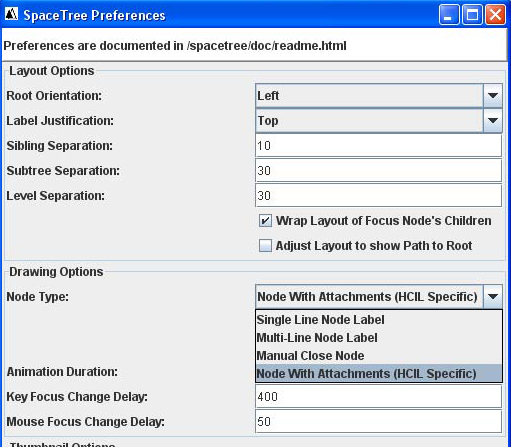Click the Key Focus Change Delay label
The height and width of the screenshot is (447, 511).
point(77,397)
